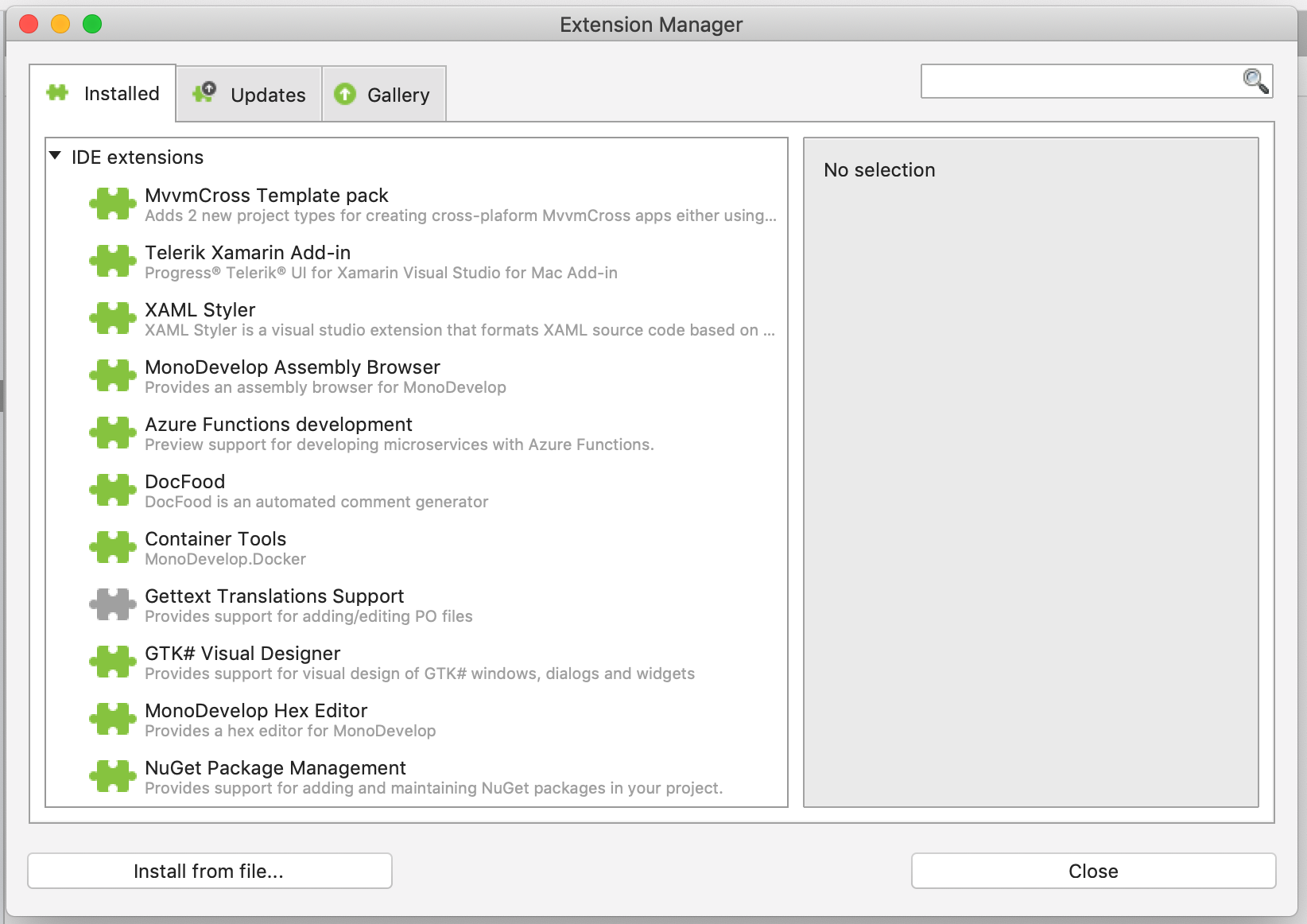Click the MonoDevelop Assembly Browser puzzle icon
1307x924 pixels.
click(112, 375)
